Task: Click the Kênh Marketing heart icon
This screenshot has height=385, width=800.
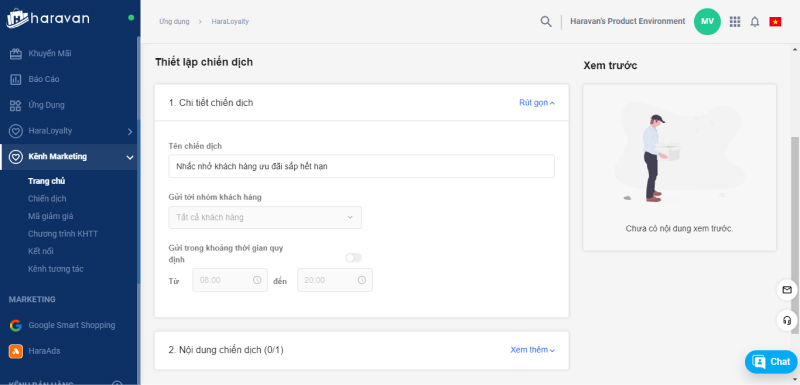Action: pyautogui.click(x=16, y=157)
